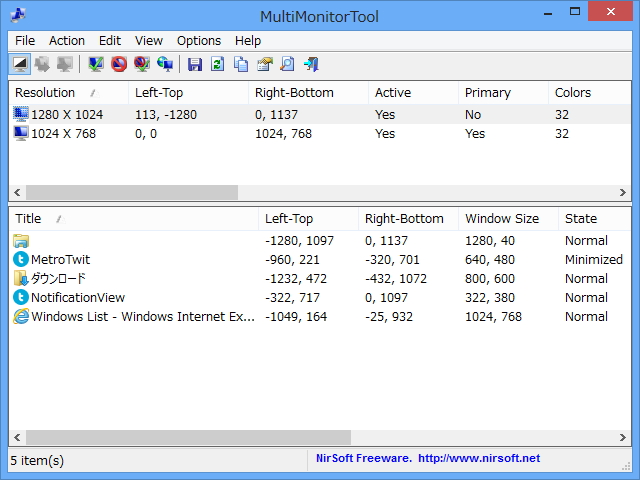Sort by the windows pane Left-Top header
Screen dimensions: 640x480
[x=308, y=219]
